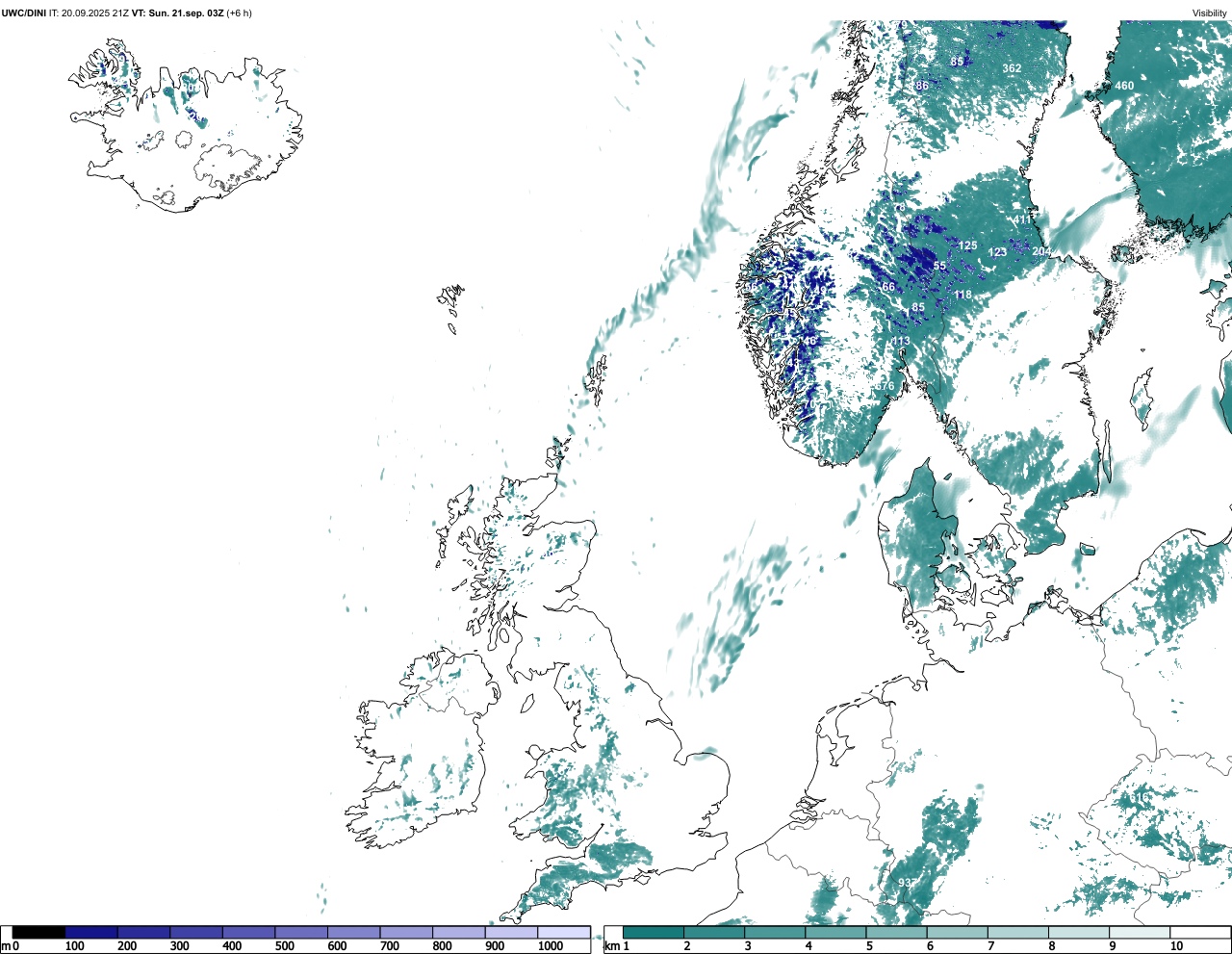Screen dimensions: 1232x954
Task: Click the '10' tick label on km scale
Action: click(1177, 946)
